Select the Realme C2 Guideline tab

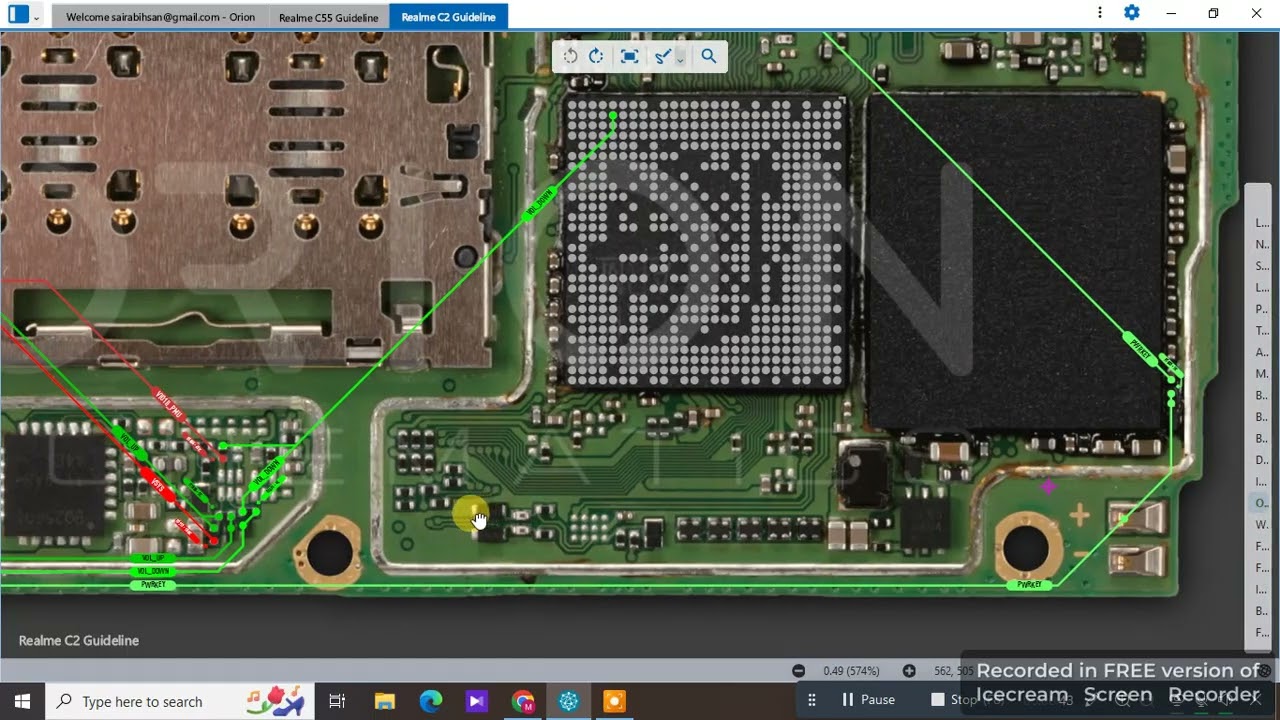tap(448, 17)
